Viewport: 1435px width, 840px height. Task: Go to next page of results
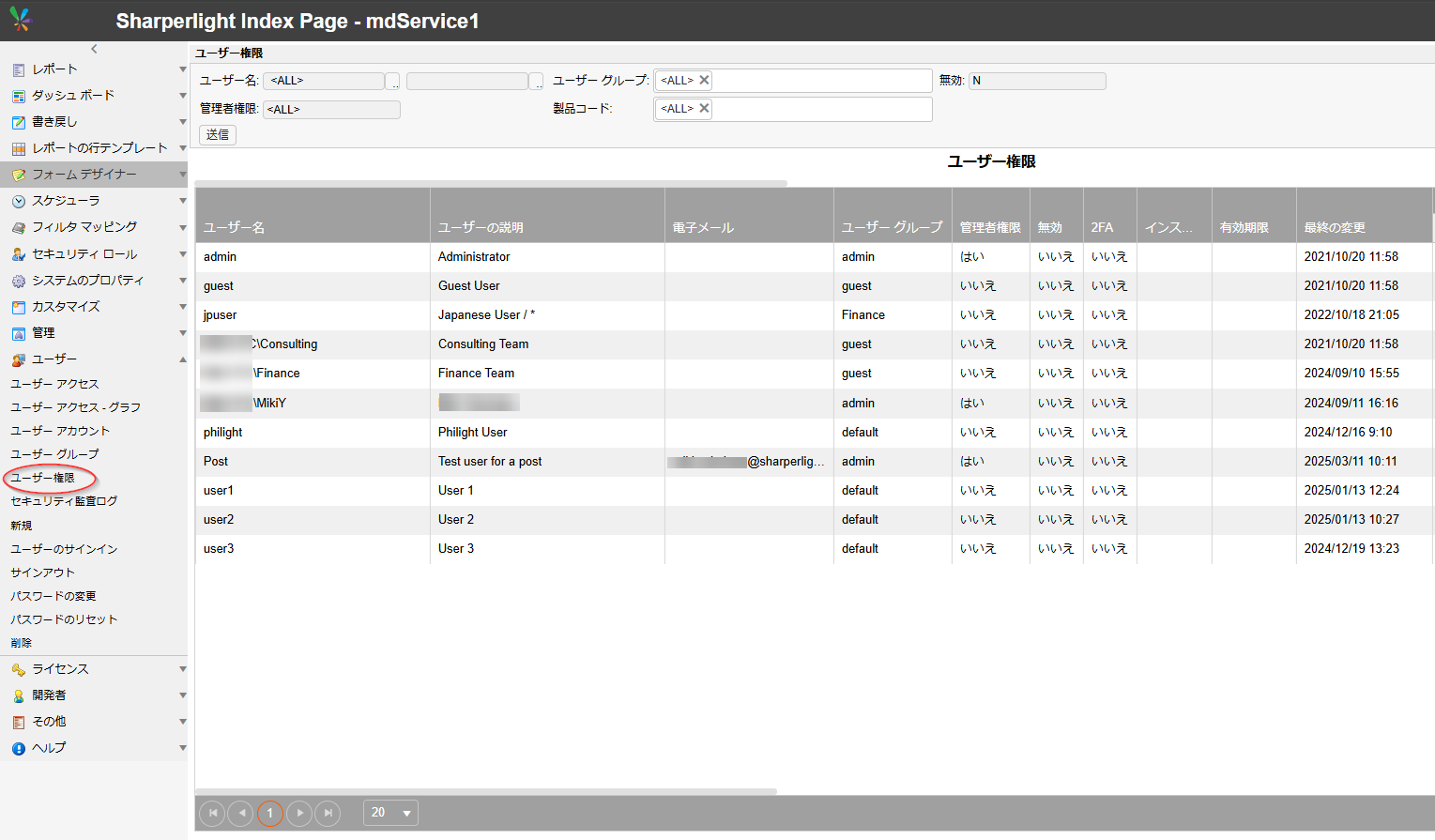[x=299, y=813]
